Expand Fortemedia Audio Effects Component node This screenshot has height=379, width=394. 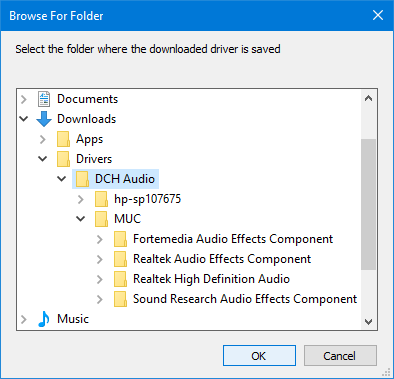tap(100, 239)
